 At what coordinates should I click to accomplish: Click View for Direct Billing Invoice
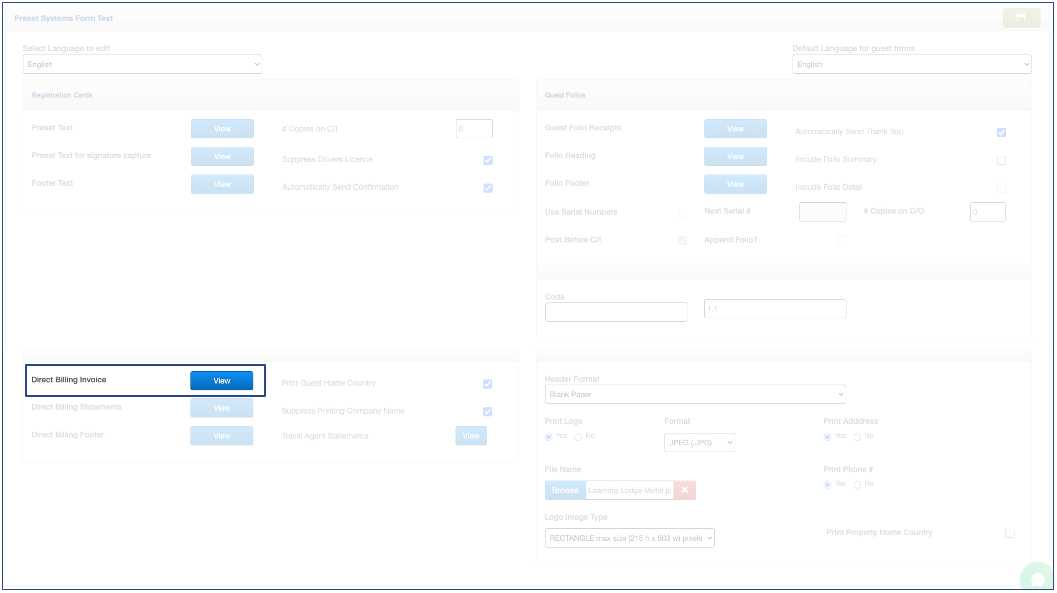click(222, 381)
